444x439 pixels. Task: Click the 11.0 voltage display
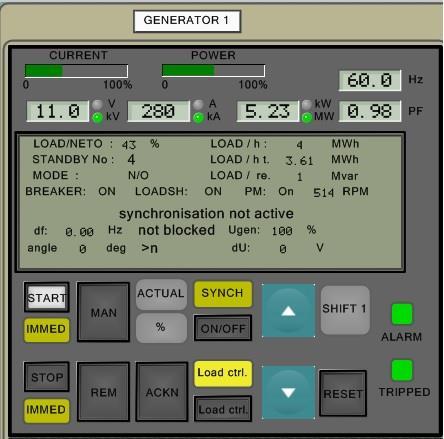[x=58, y=111]
